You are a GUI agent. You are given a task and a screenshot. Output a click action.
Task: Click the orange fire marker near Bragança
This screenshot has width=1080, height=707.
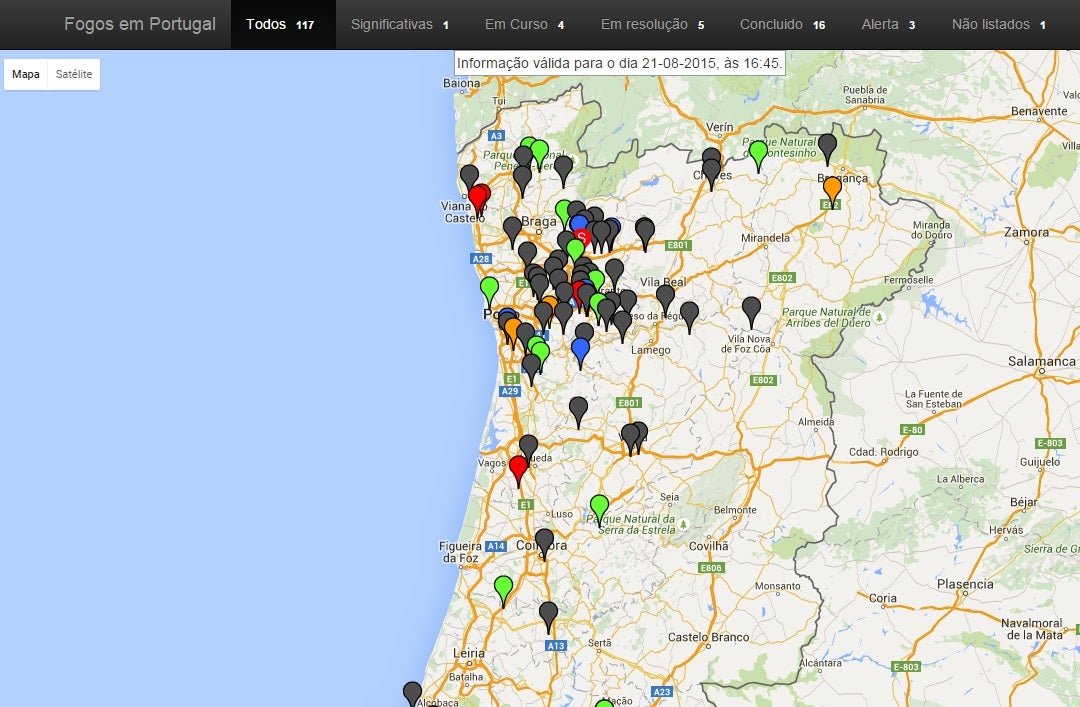pos(832,187)
